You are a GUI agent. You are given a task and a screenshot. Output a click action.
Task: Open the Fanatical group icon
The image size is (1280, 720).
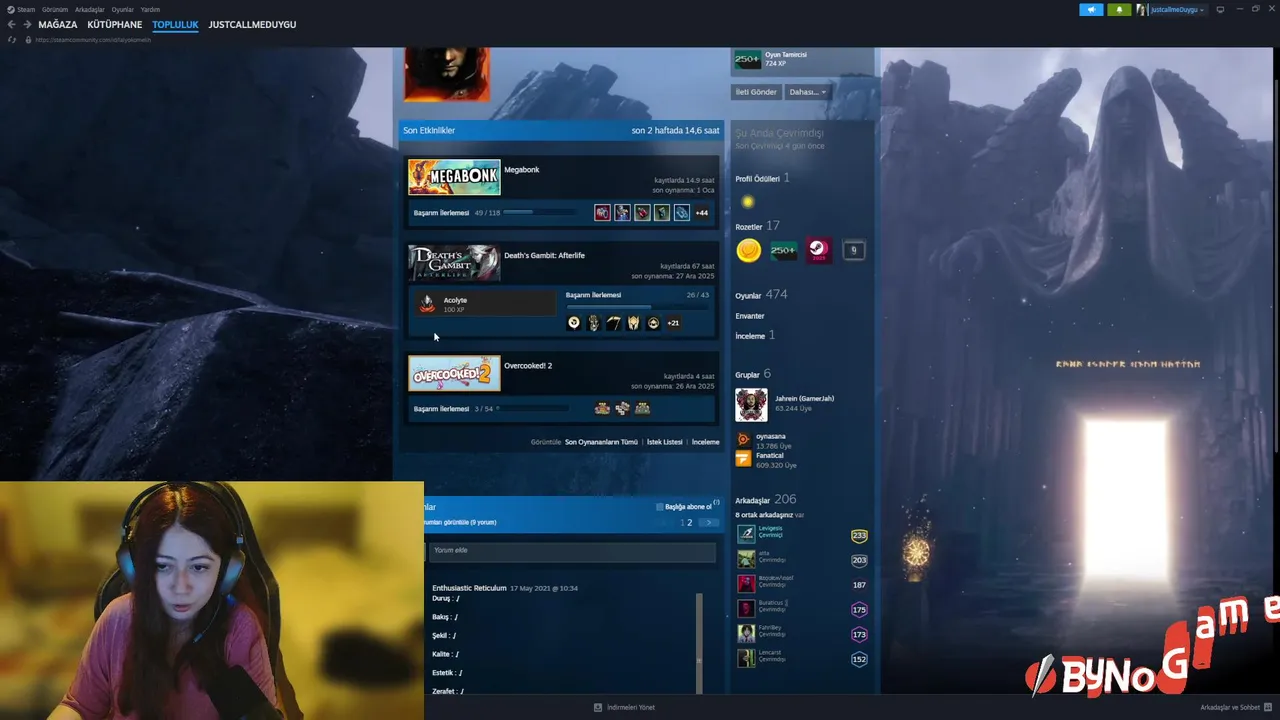pos(743,459)
